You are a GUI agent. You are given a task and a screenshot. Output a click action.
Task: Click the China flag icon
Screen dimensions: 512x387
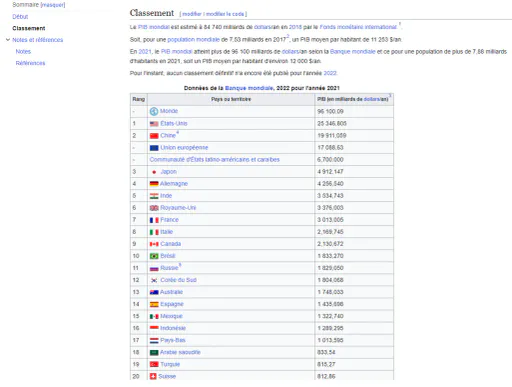[154, 136]
